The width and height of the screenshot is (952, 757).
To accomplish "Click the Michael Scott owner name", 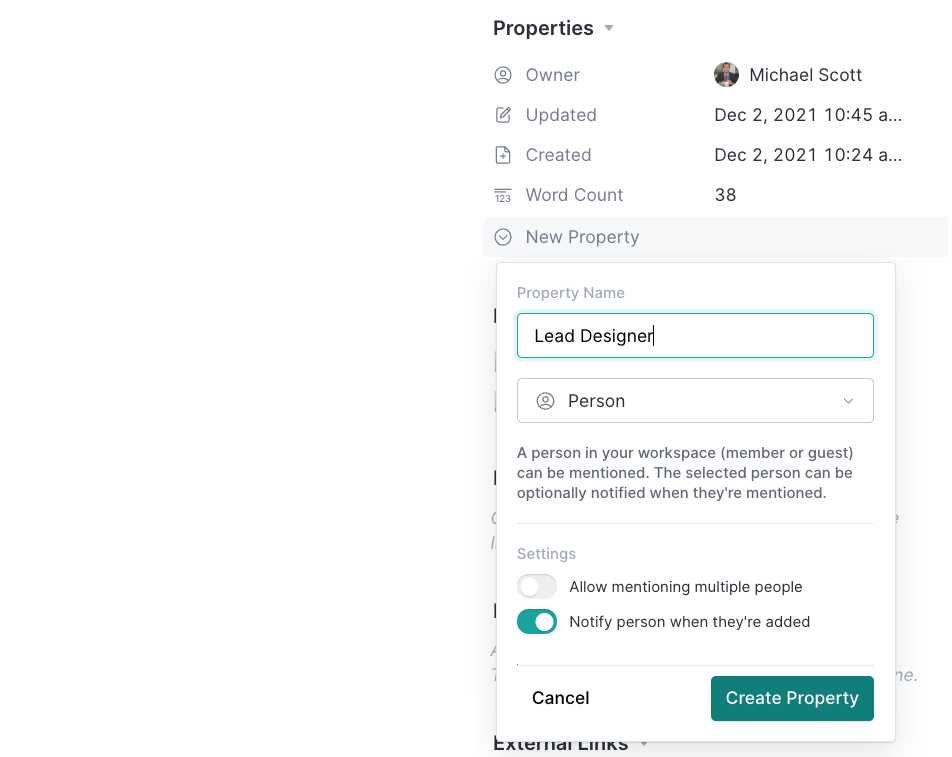I will click(805, 75).
